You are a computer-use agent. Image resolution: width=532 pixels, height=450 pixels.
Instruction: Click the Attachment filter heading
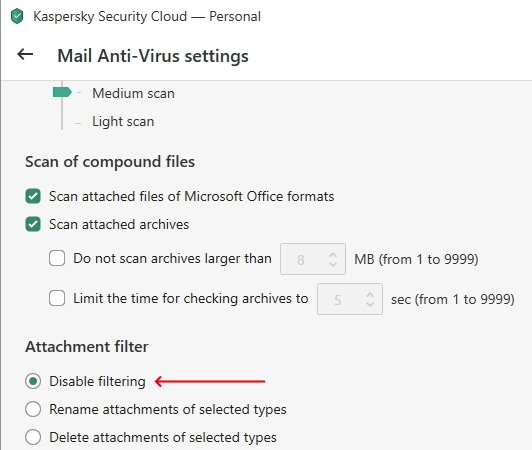[x=87, y=346]
